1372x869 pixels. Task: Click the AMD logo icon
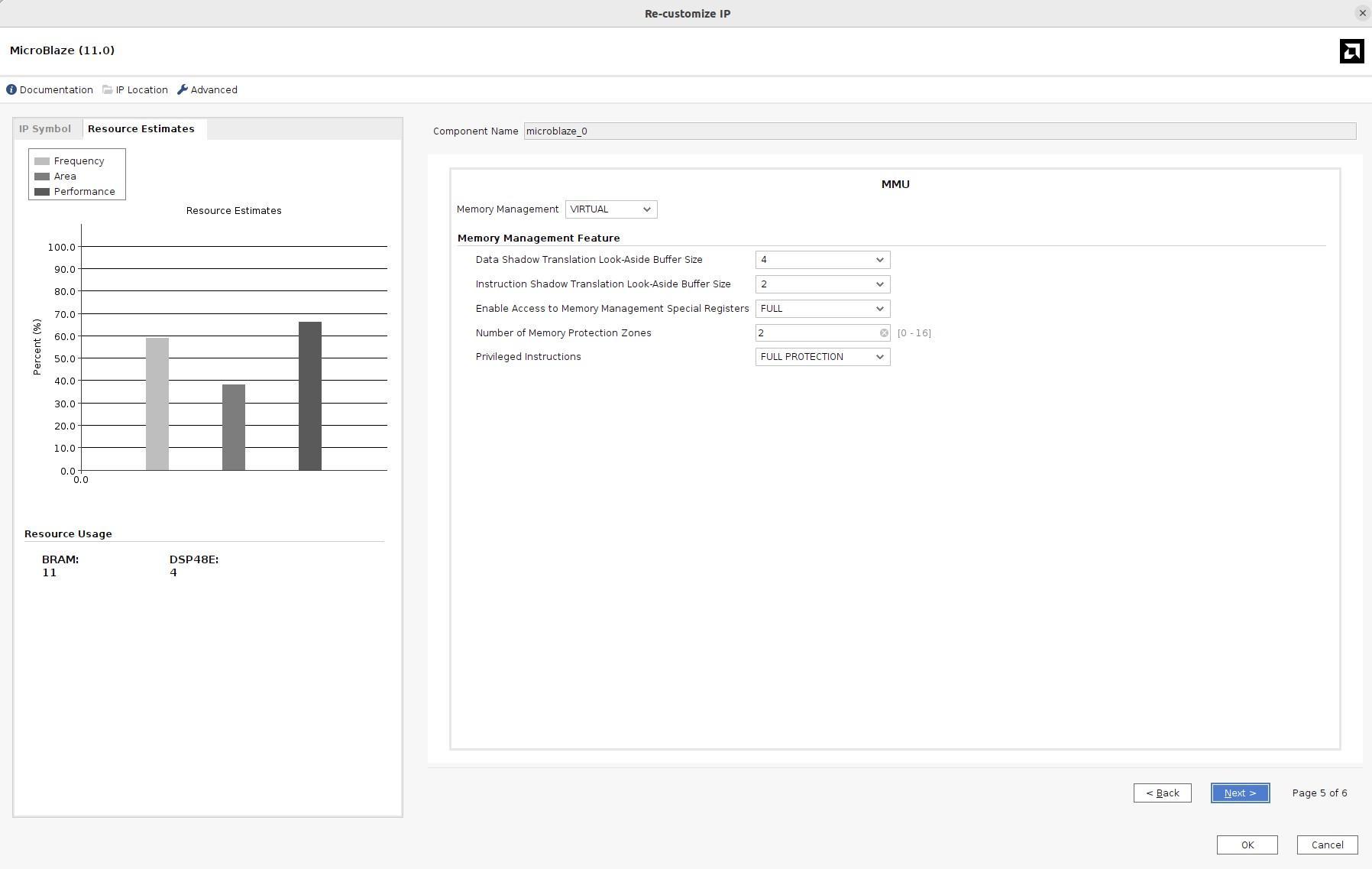point(1351,51)
